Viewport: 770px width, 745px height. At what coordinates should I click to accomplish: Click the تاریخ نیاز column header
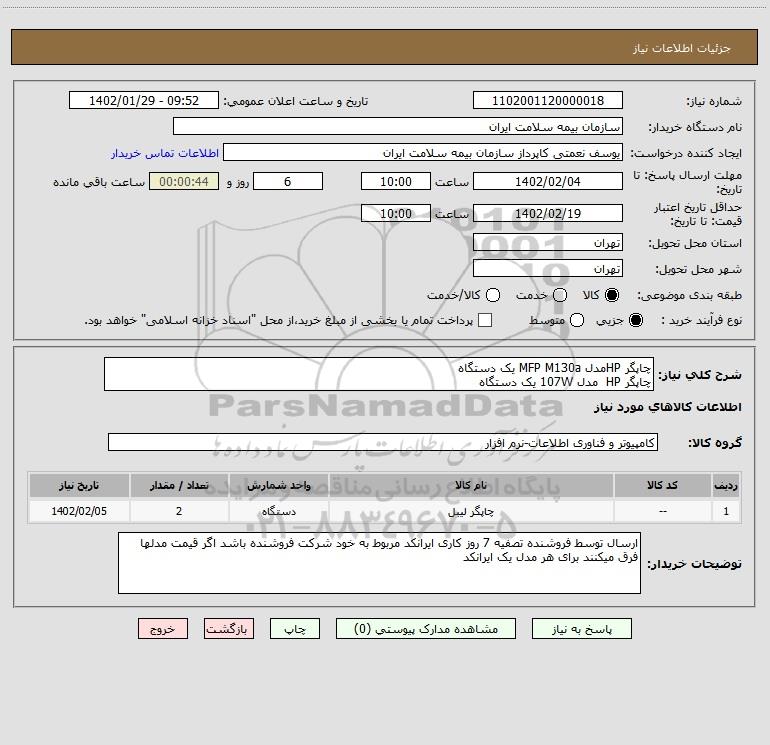(79, 485)
